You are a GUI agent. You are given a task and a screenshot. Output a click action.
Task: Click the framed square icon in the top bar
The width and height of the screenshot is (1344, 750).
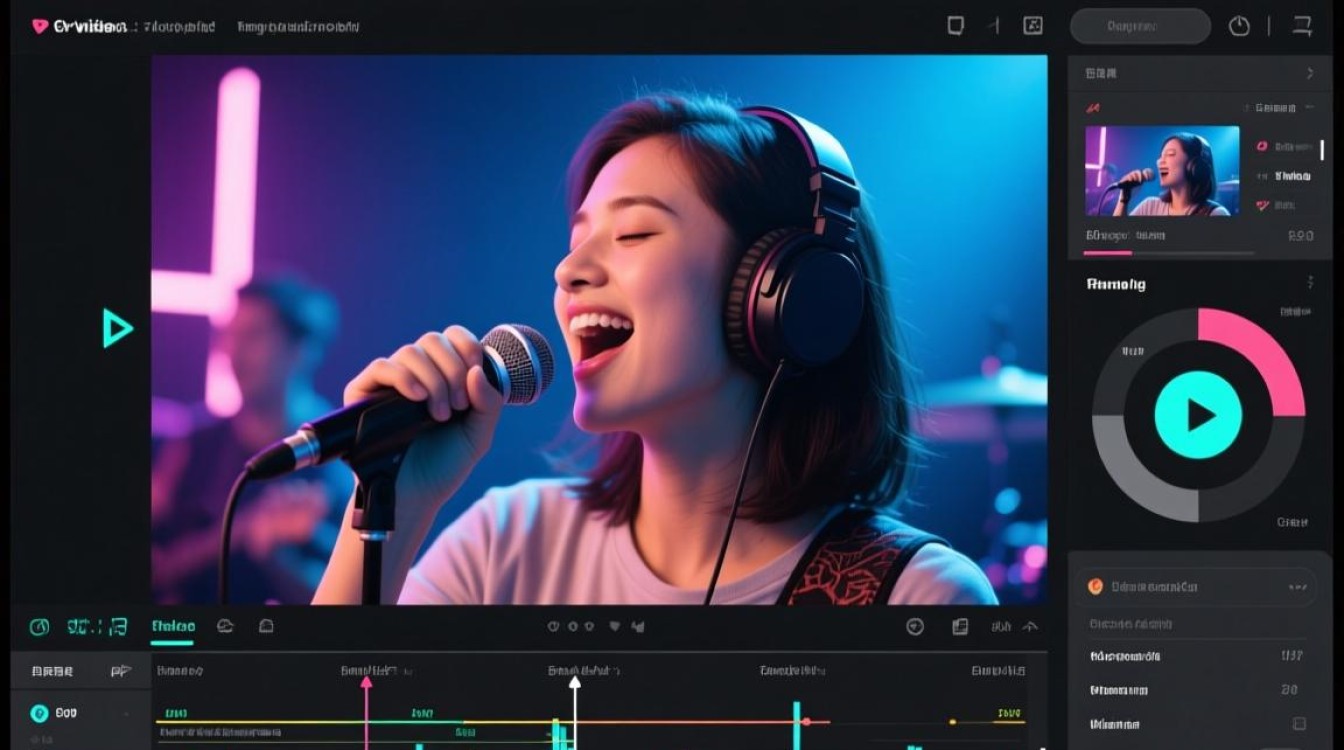(1033, 26)
